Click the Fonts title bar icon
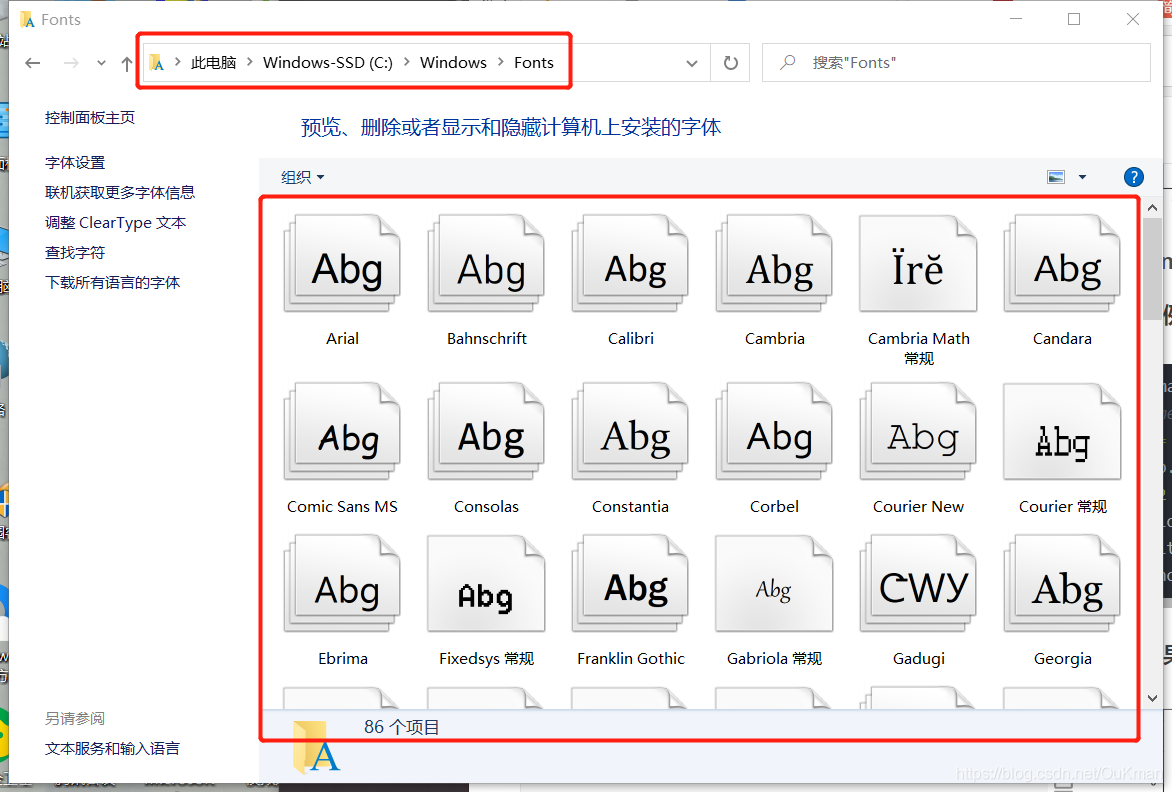The width and height of the screenshot is (1172, 792). [28, 19]
